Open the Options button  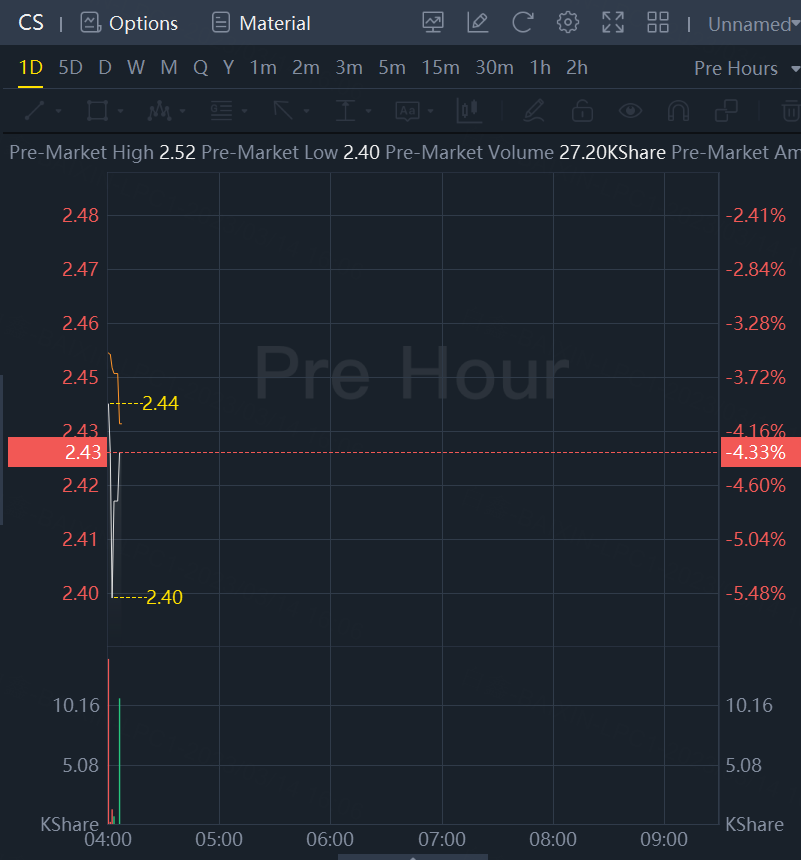click(129, 23)
